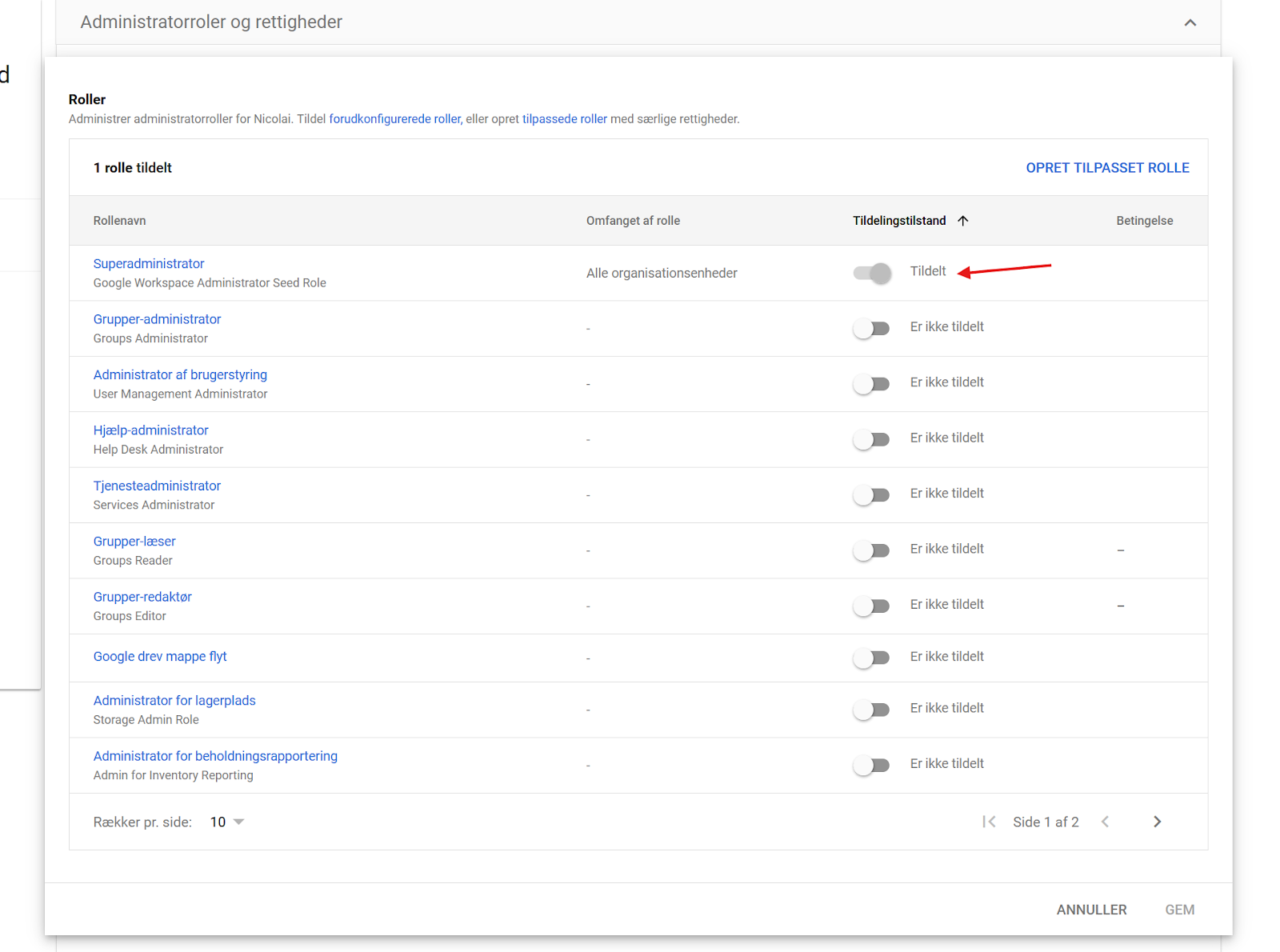Sort by Tildelingstilstand arrow icon
This screenshot has height=952, width=1280.
pyautogui.click(x=963, y=221)
